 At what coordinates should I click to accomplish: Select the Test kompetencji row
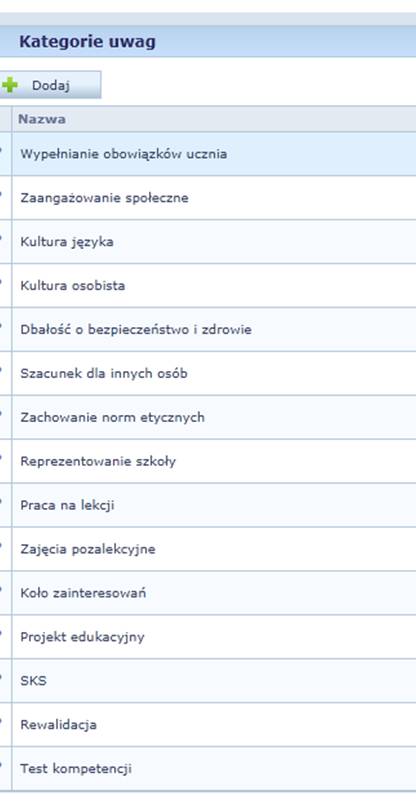[214, 769]
